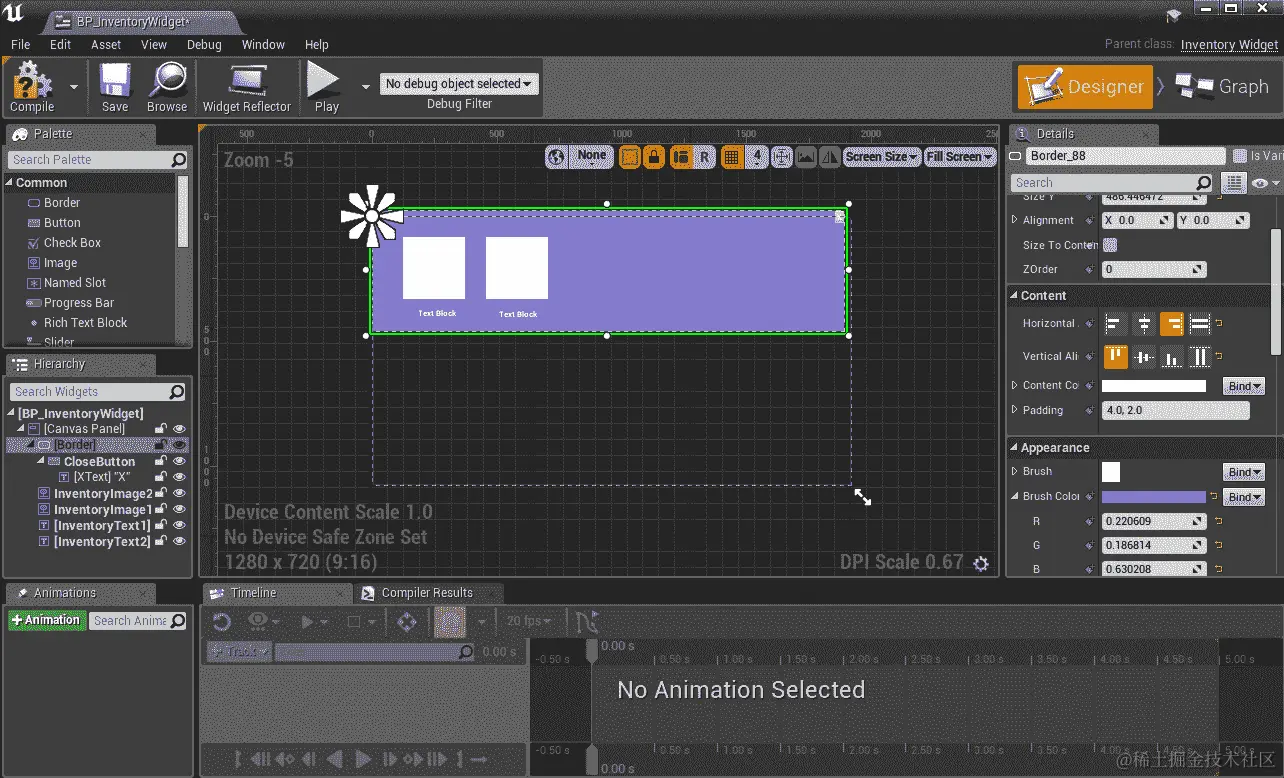Screen dimensions: 1284x778
Task: Toggle the Size To Content checkbox
Action: (1109, 245)
